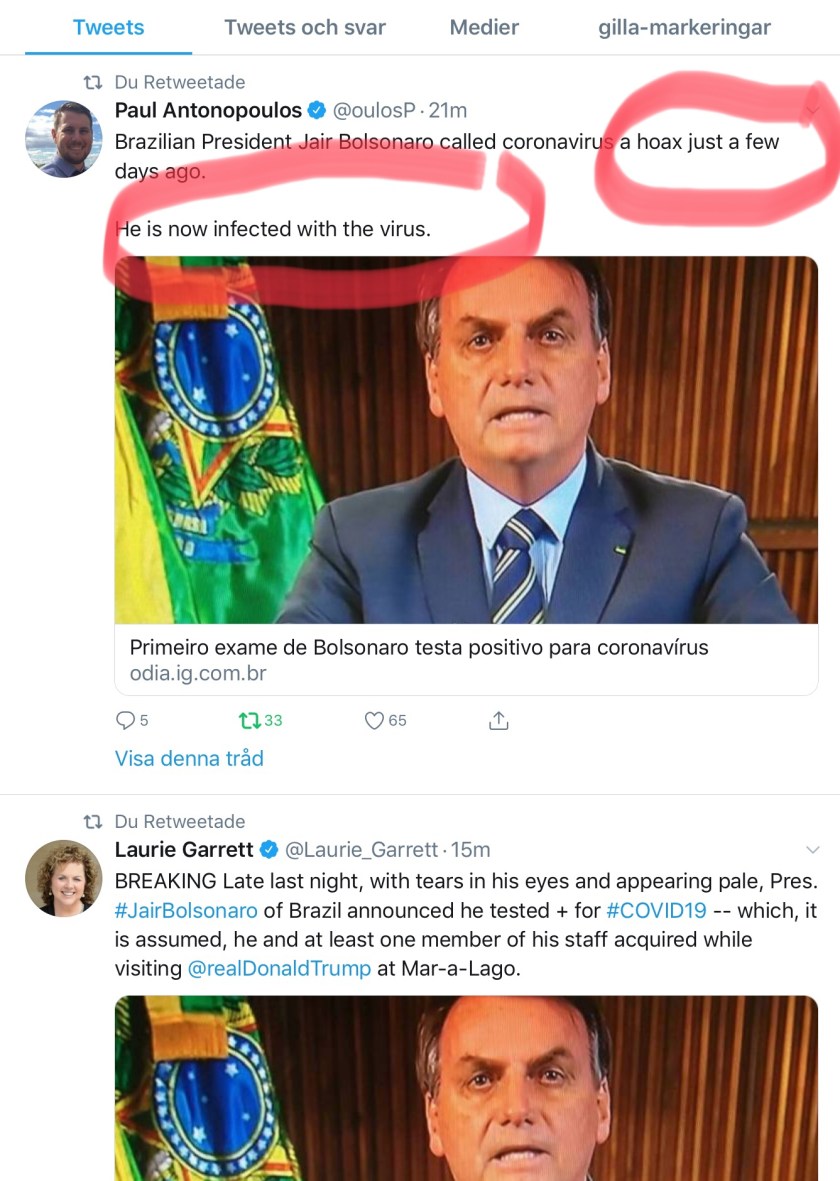Click Visa denna tråd link
840x1181 pixels.
189,758
